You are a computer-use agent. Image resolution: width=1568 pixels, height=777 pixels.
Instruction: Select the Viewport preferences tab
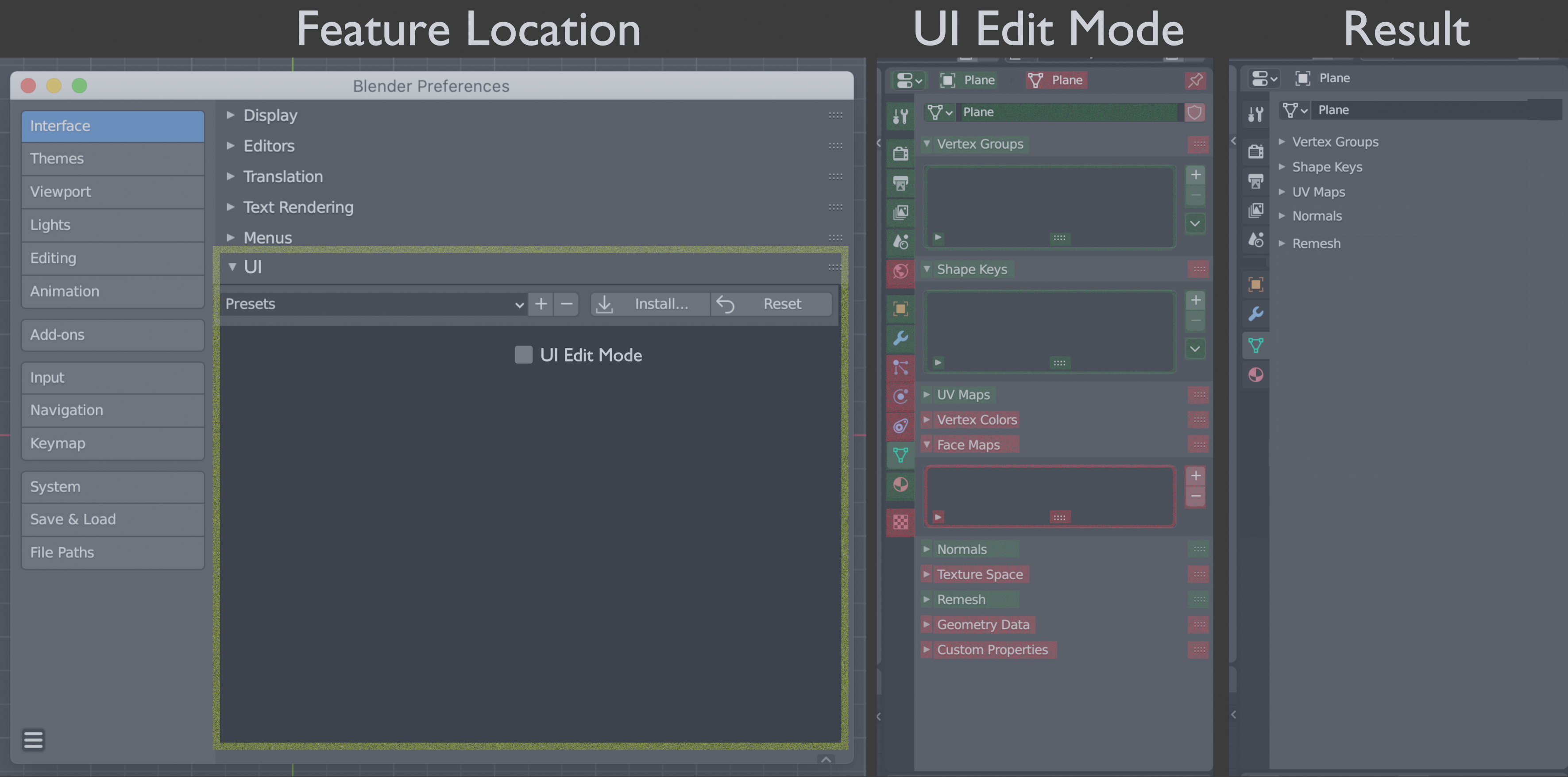[112, 192]
